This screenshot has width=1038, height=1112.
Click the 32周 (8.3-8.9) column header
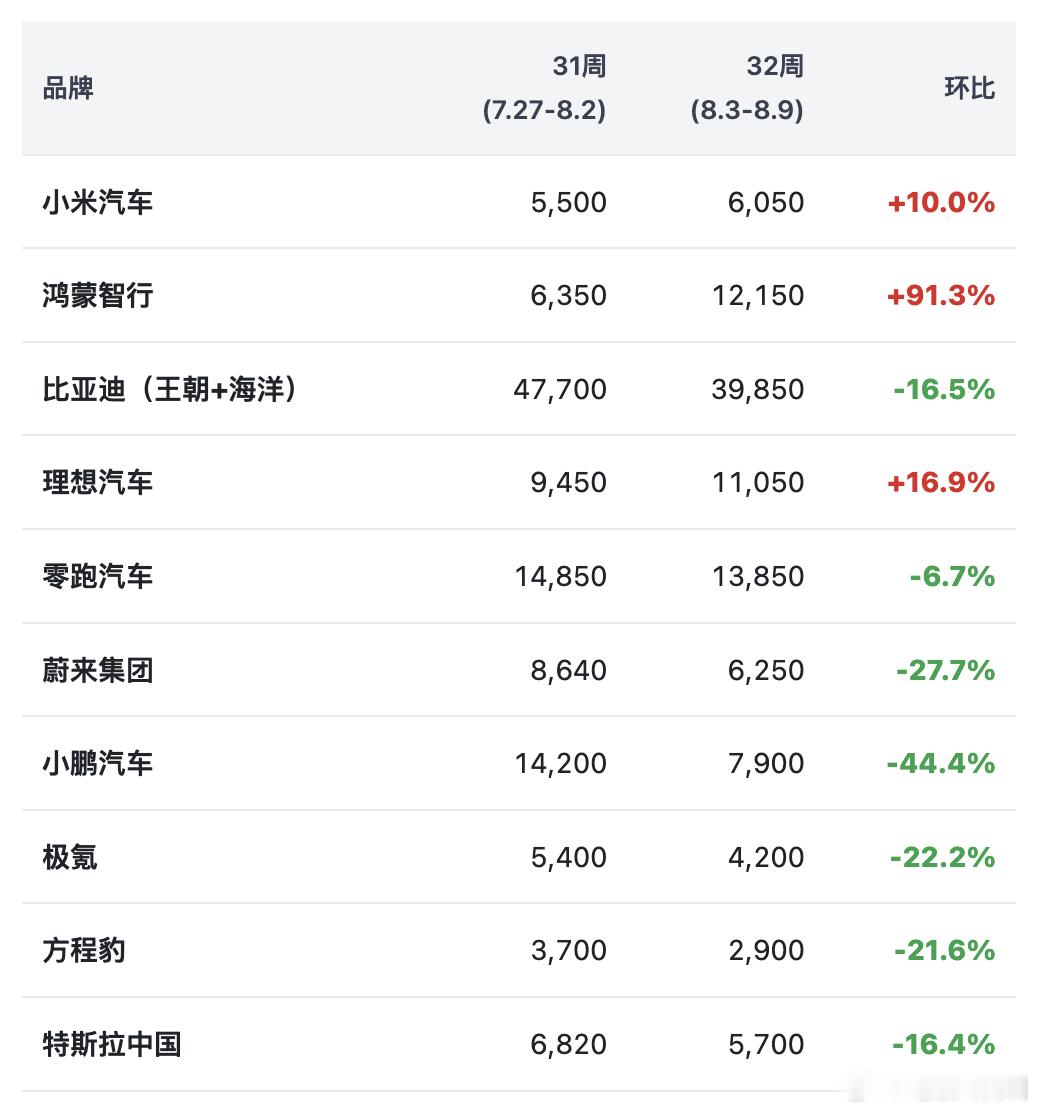[747, 88]
